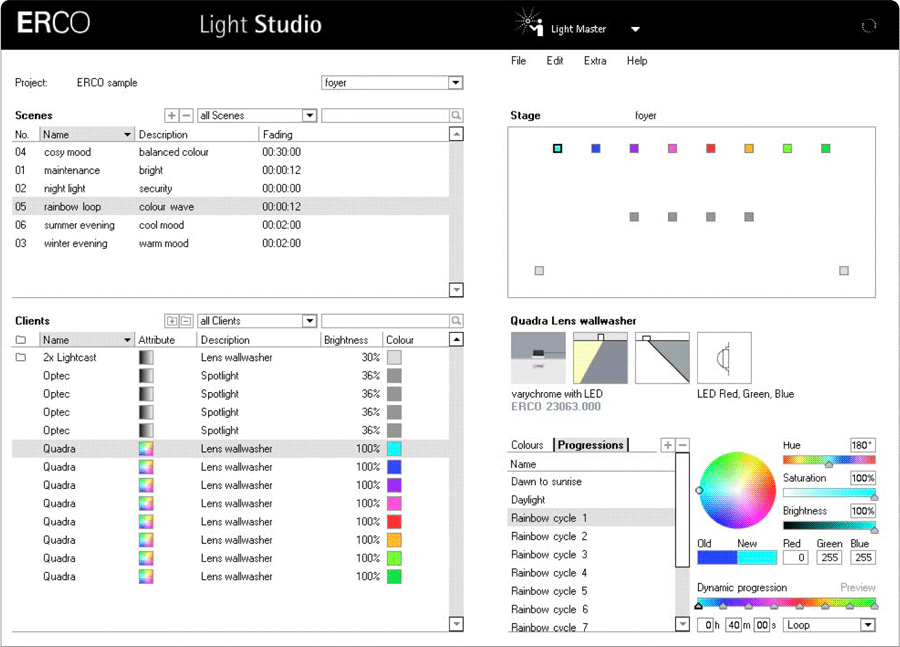Open the Loop progression mode dropdown
Screen dimensions: 900x647
coord(868,625)
